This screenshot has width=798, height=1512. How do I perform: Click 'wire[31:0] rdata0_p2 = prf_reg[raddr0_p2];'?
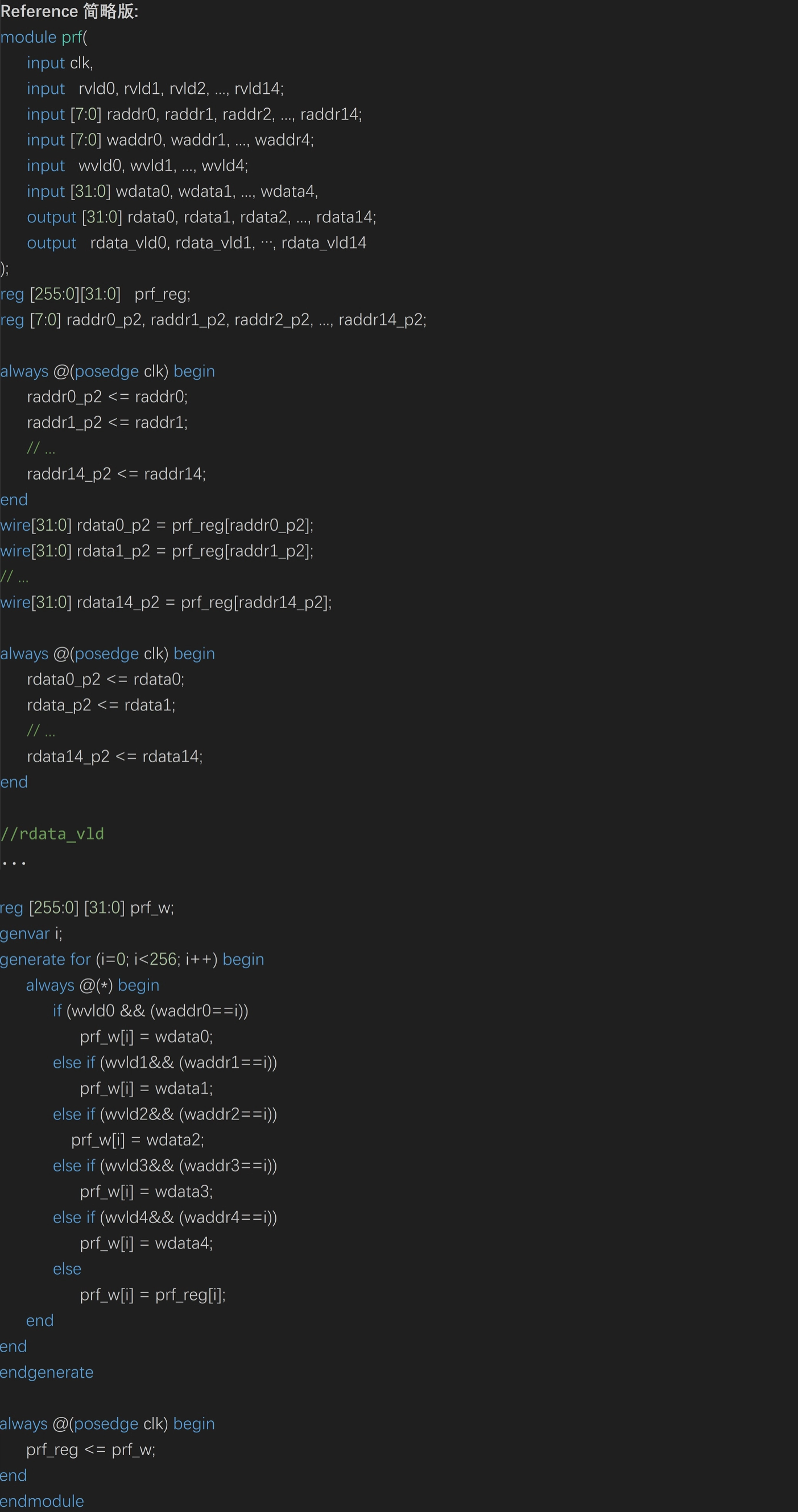[x=156, y=525]
